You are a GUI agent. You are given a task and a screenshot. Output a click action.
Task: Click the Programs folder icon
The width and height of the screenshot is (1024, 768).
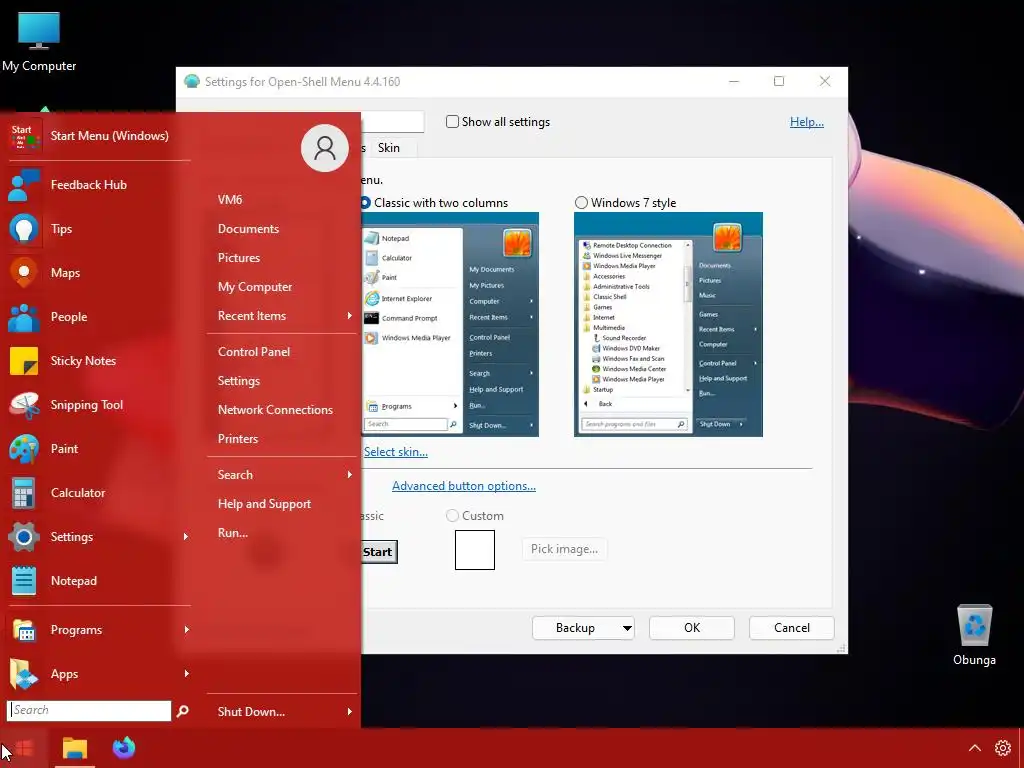(x=25, y=630)
